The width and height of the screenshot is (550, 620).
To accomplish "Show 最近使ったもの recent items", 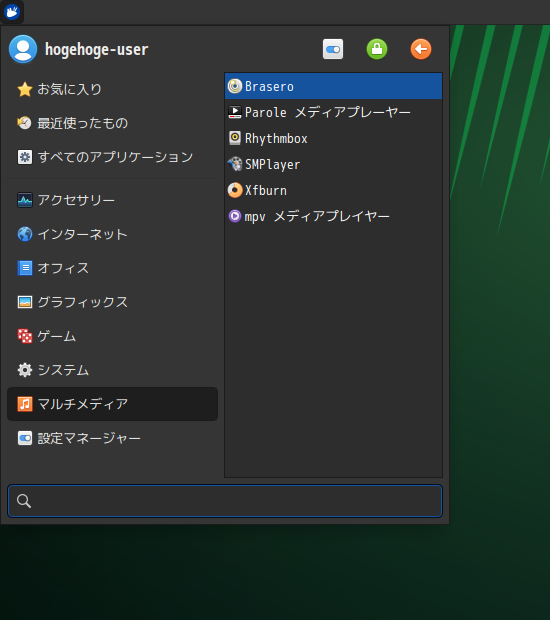I will coord(112,123).
